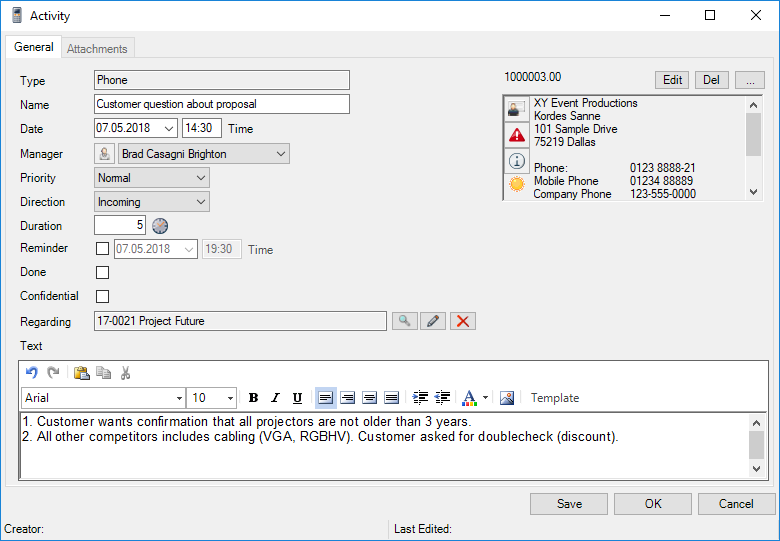
Task: Search for Regarding project with magnifier
Action: pyautogui.click(x=405, y=321)
